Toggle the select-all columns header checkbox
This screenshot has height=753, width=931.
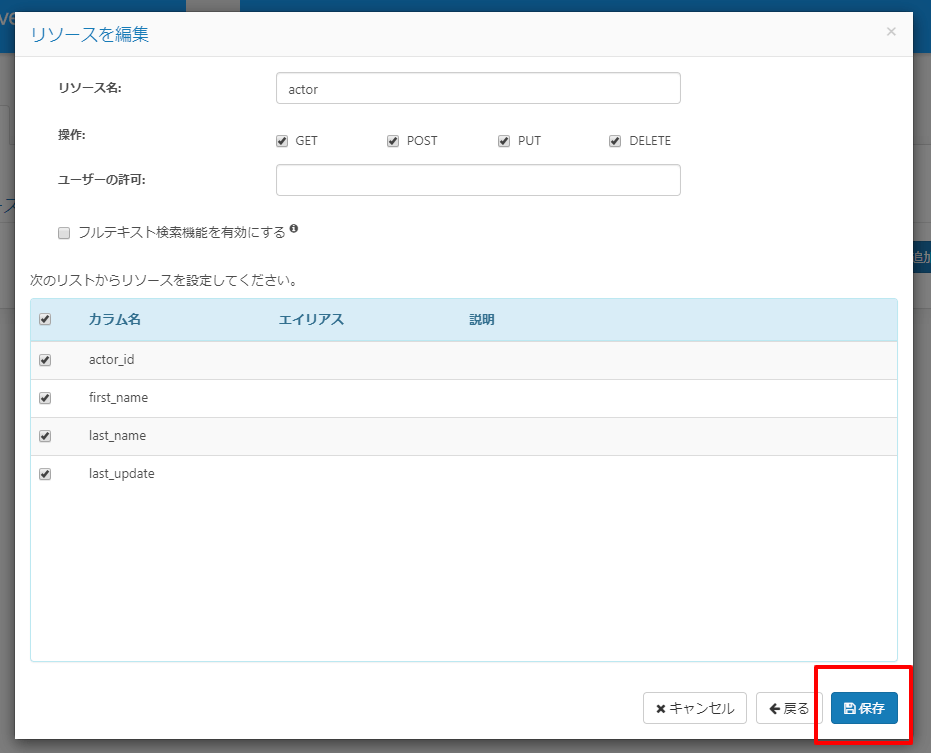[x=45, y=319]
